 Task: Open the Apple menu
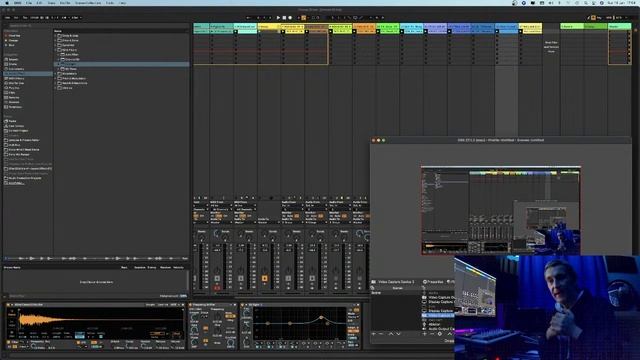pos(7,3)
